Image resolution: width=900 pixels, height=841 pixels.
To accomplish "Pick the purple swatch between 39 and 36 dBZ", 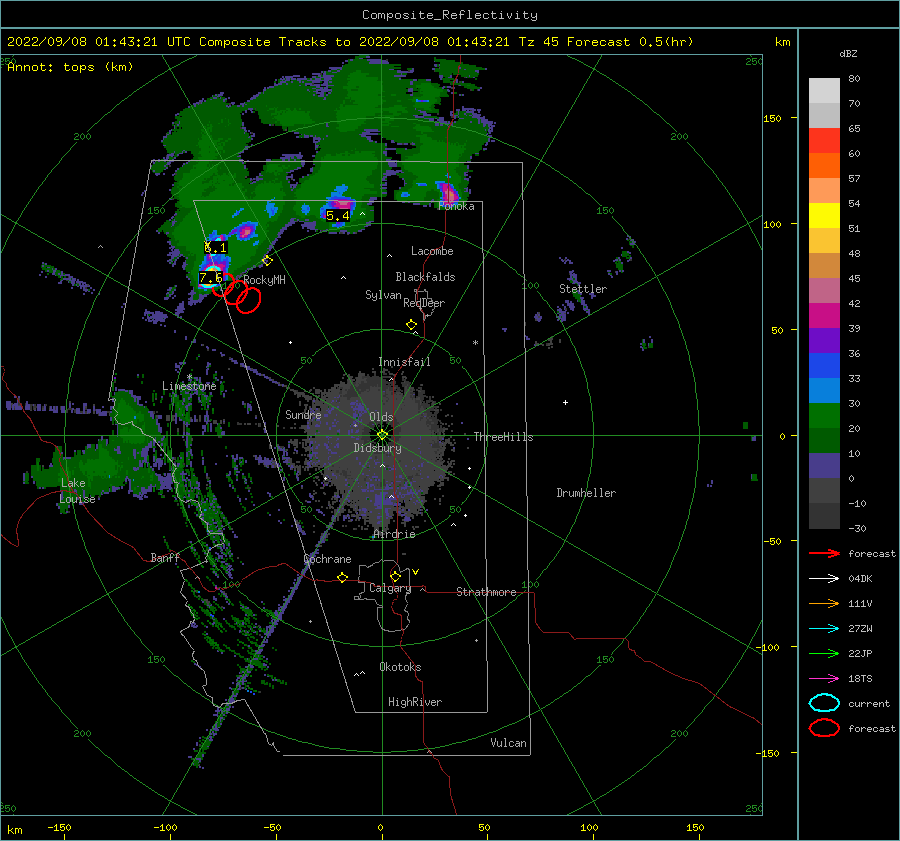I will click(x=824, y=340).
